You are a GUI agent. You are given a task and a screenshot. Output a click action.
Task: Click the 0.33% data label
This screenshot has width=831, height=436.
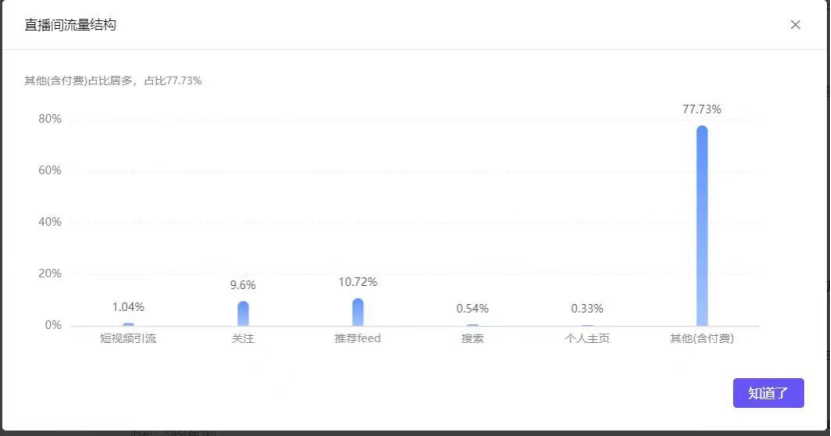pos(587,308)
